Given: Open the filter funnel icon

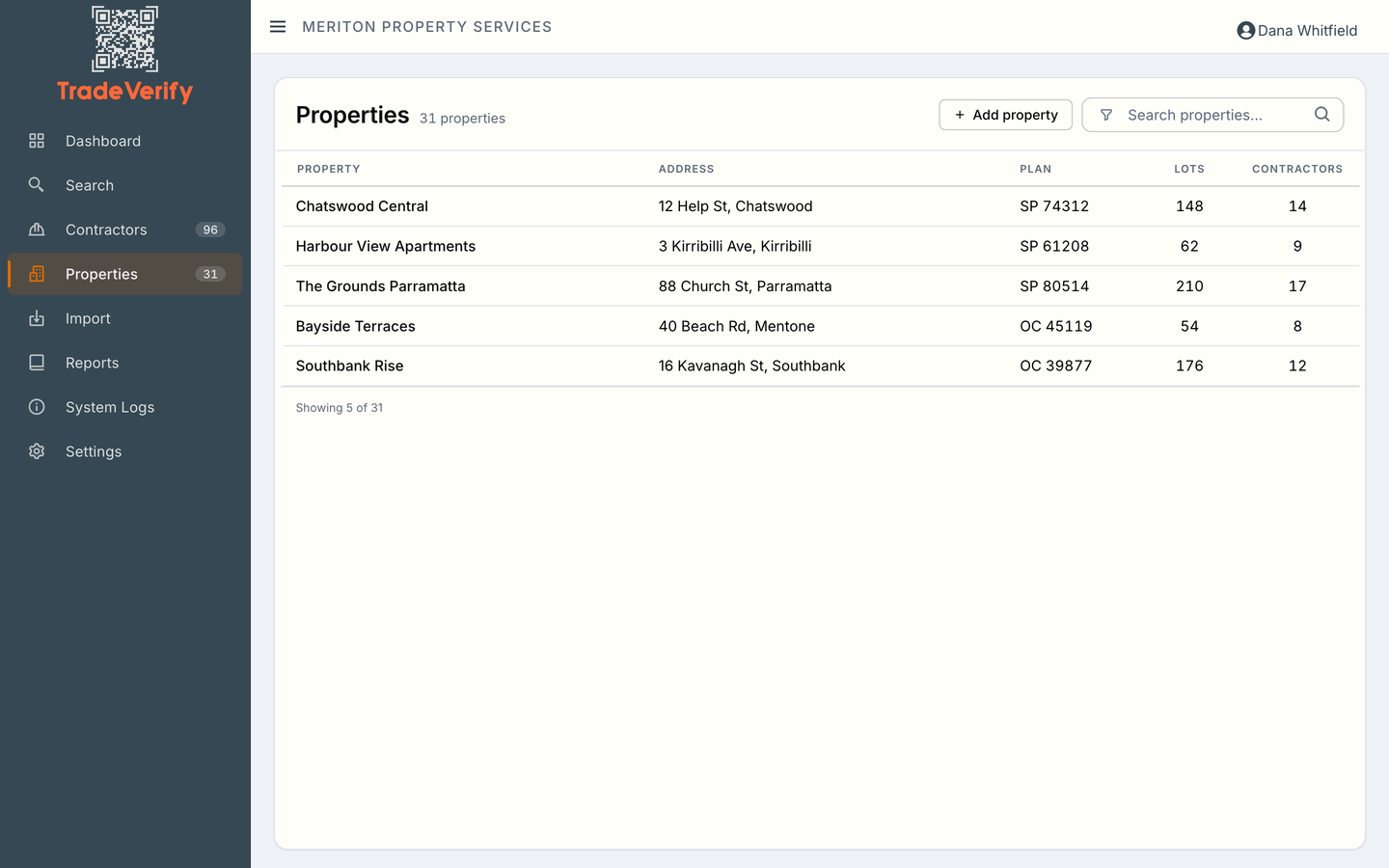Looking at the screenshot, I should (1106, 115).
